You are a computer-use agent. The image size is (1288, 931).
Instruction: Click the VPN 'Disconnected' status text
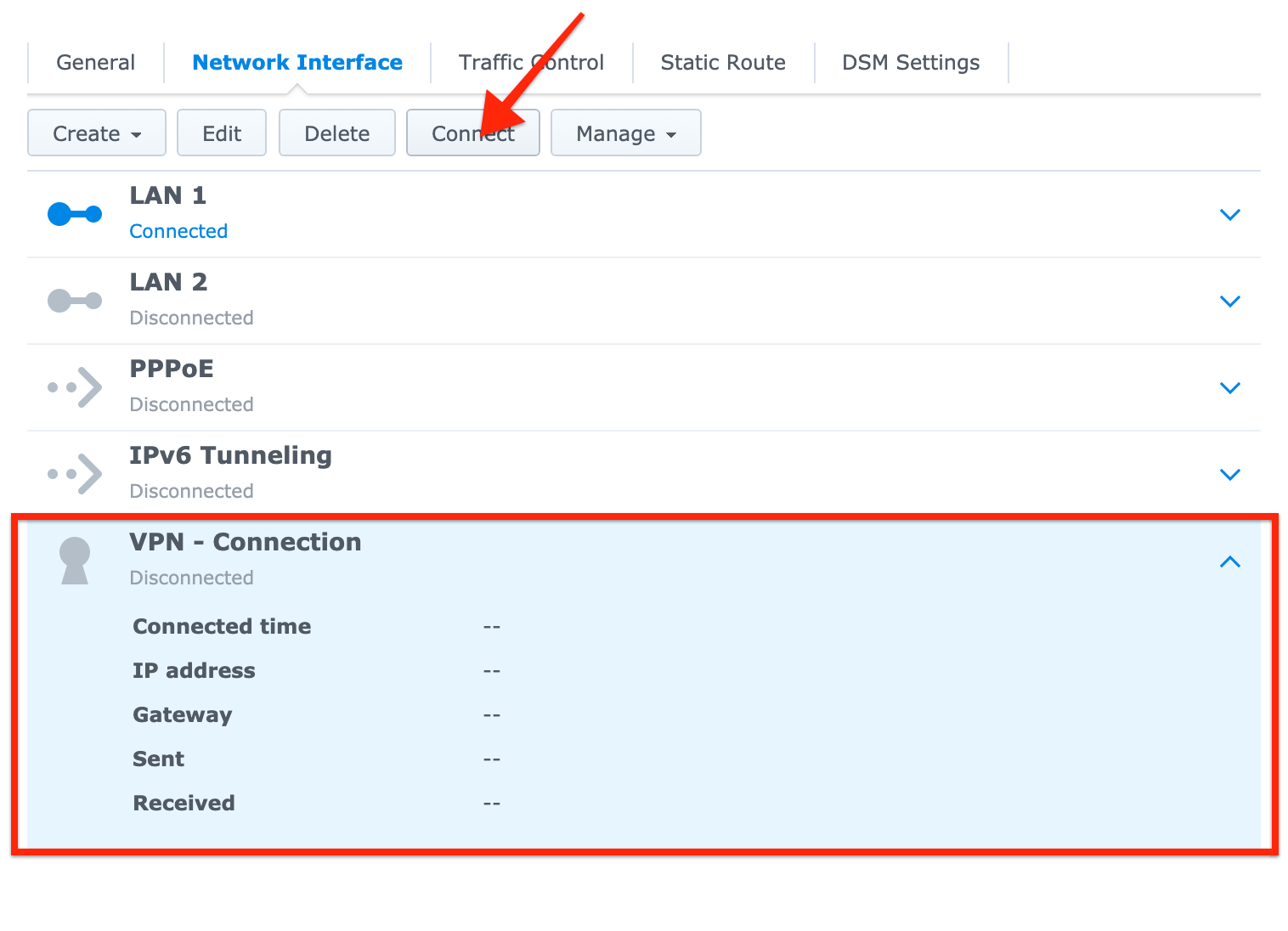(191, 578)
